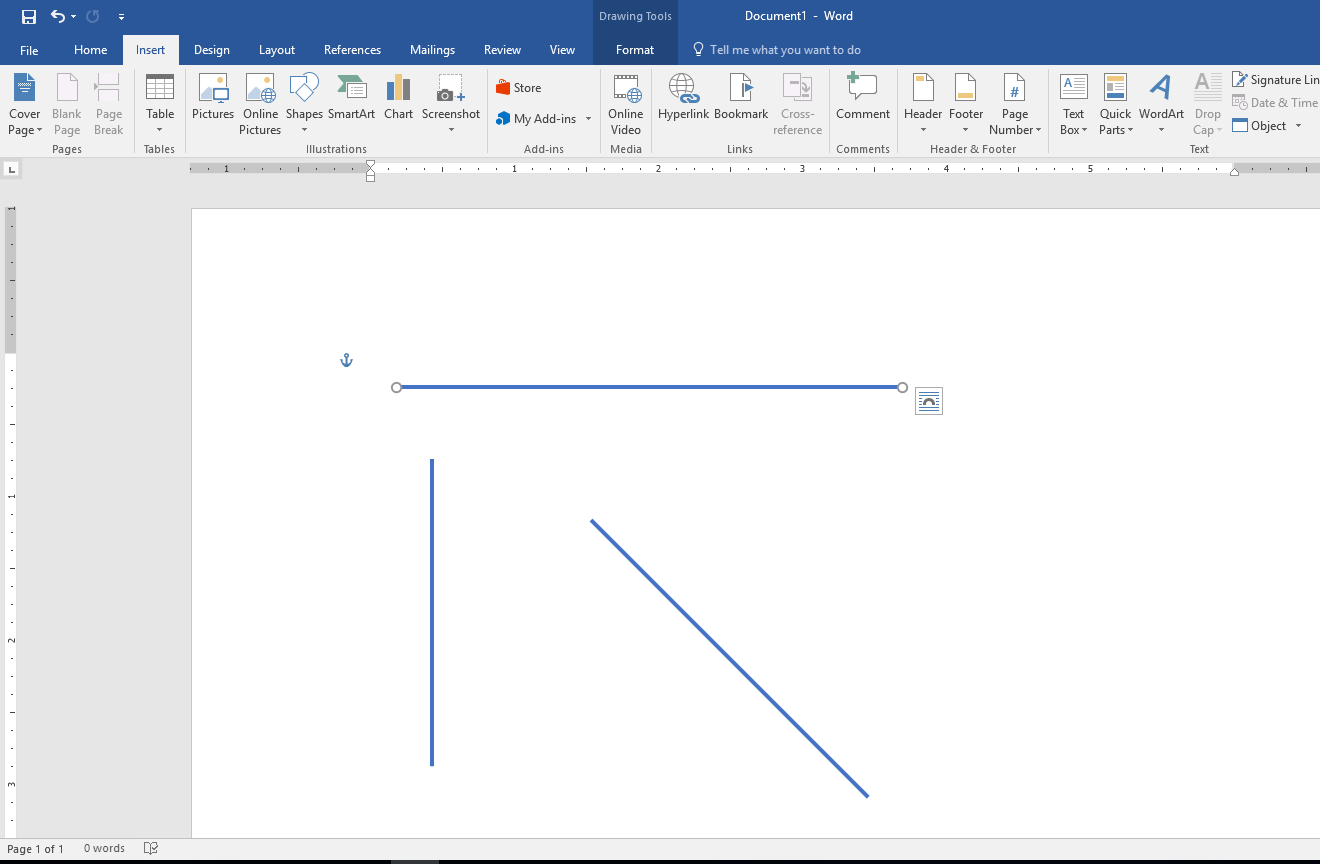This screenshot has height=864, width=1320.
Task: Click the first line indent marker on ruler
Action: click(370, 165)
